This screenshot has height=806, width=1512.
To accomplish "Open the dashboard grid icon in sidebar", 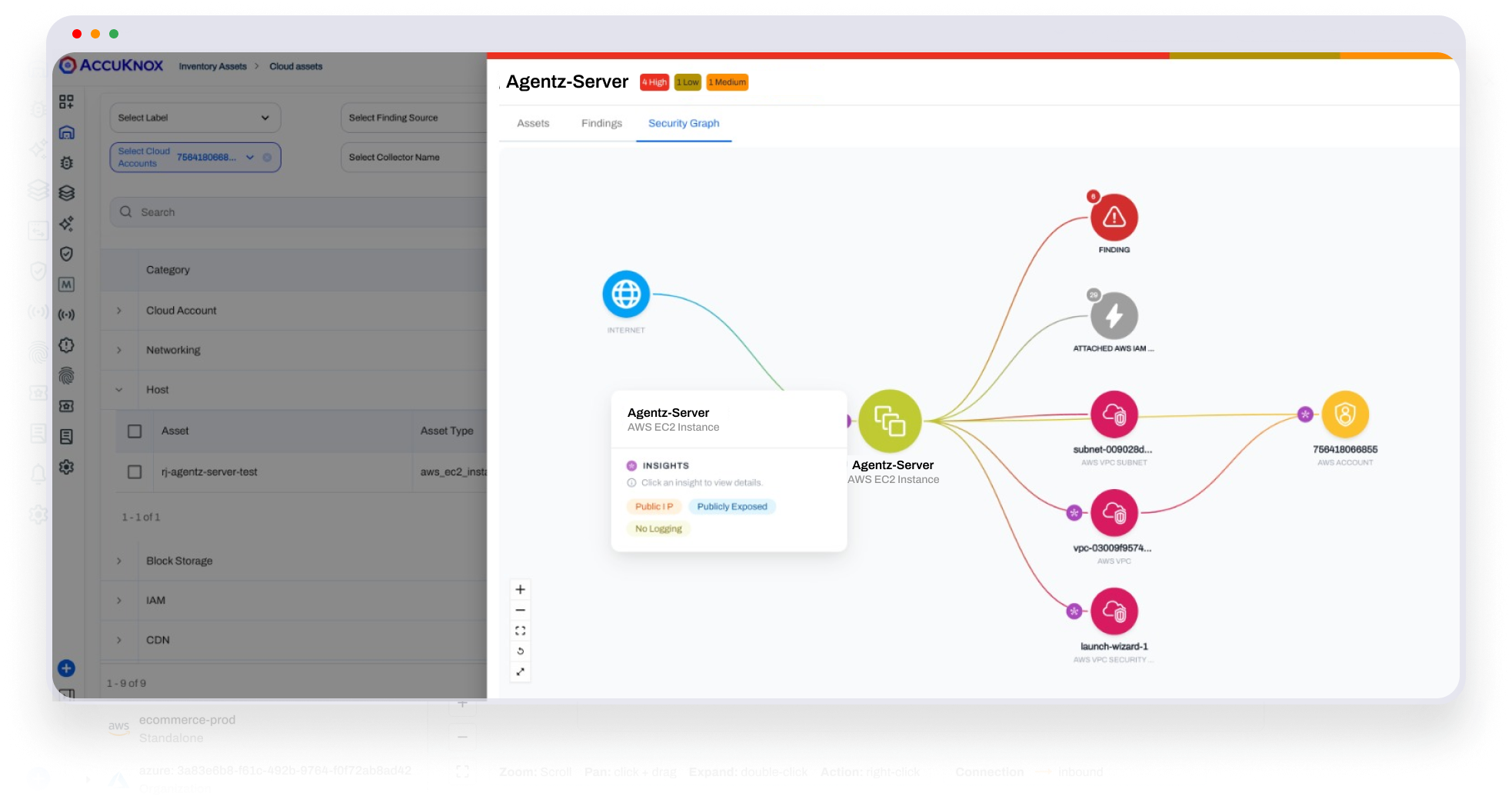I will coord(67,102).
